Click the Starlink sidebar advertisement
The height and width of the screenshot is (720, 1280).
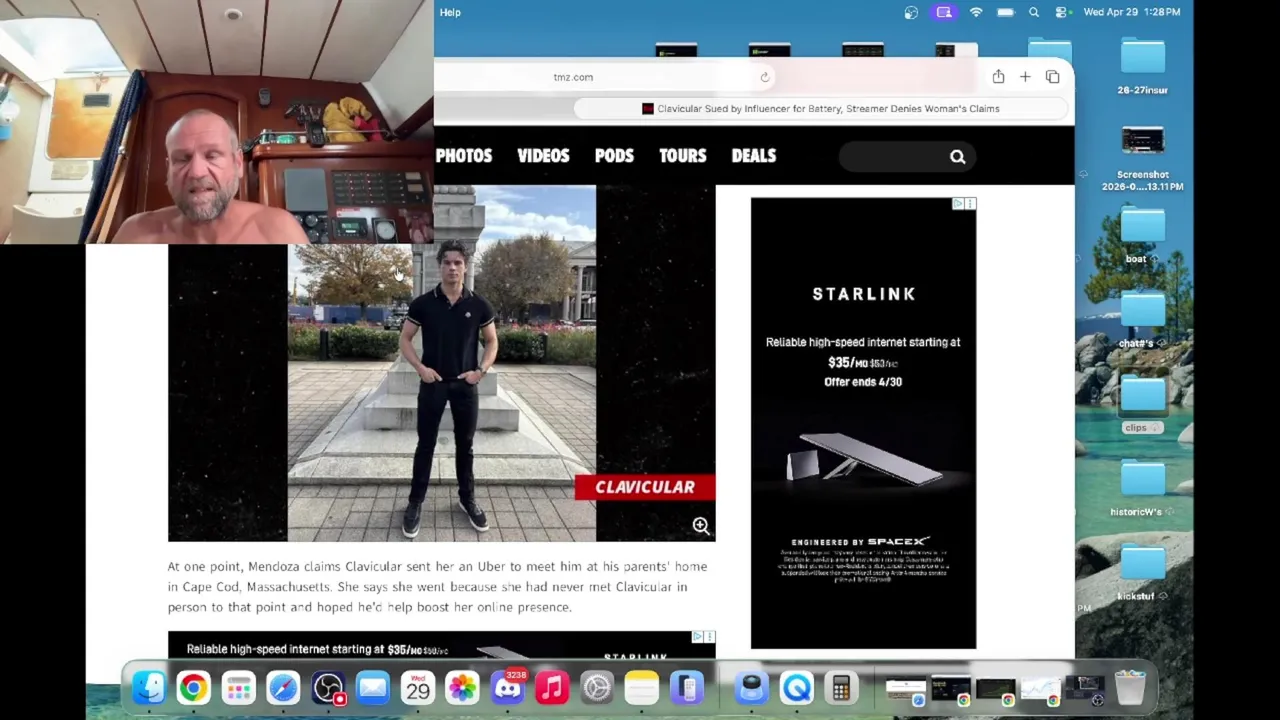pos(863,423)
